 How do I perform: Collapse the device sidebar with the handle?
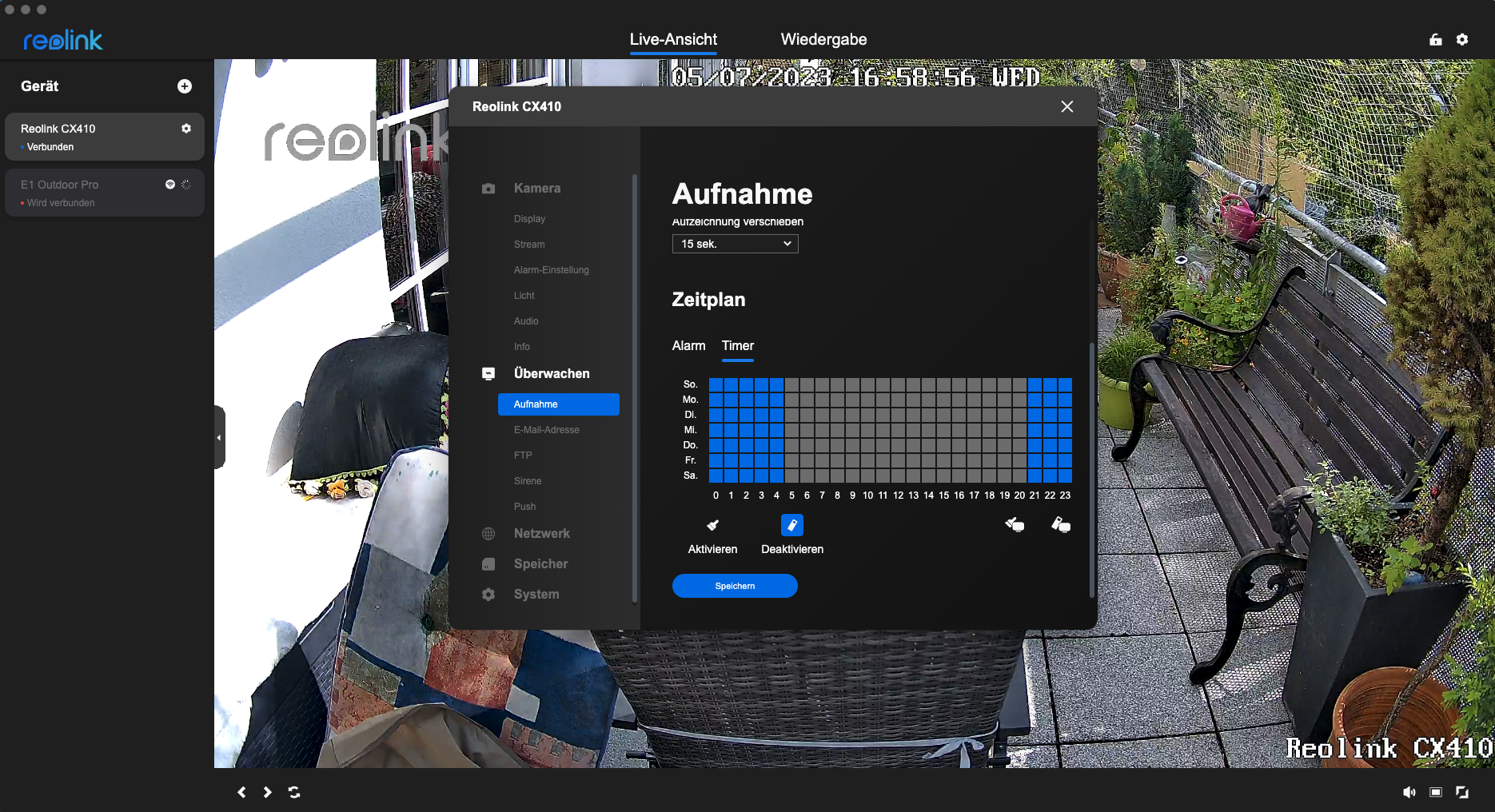click(219, 437)
